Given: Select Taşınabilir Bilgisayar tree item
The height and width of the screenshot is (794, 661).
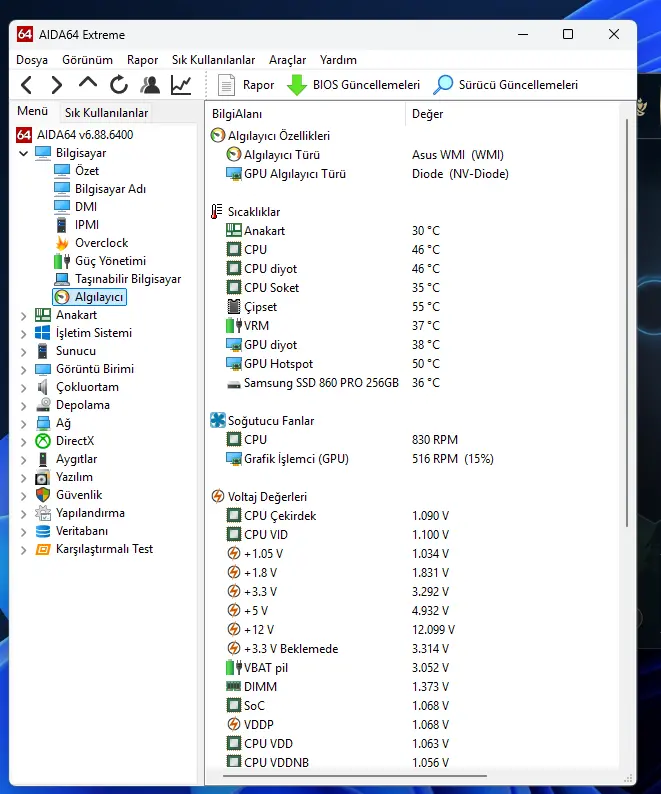Looking at the screenshot, I should pyautogui.click(x=118, y=279).
